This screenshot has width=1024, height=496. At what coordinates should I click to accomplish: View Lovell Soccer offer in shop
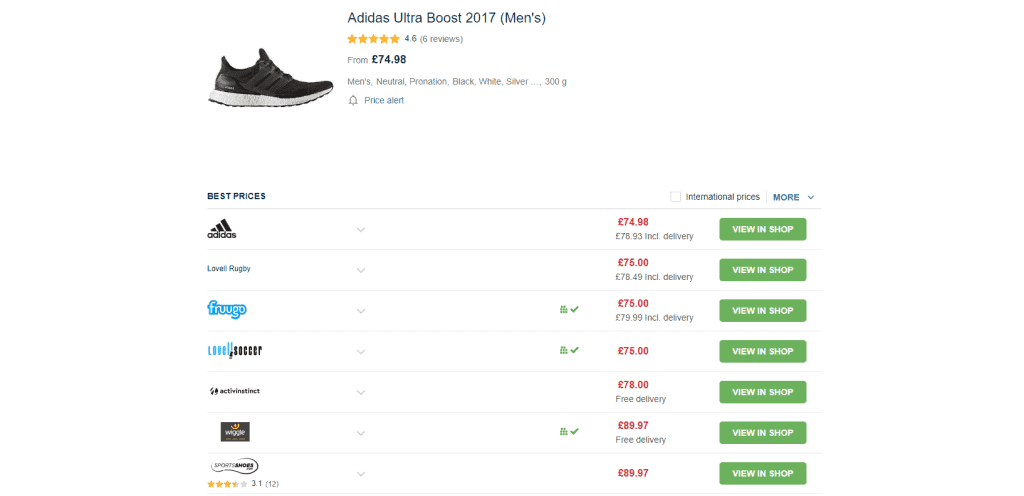click(x=763, y=351)
